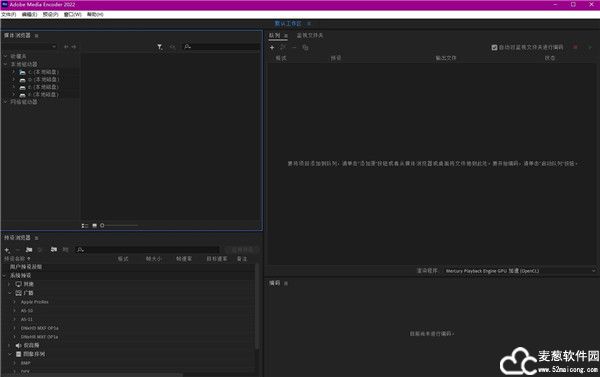Click the green start queue play icon
The width and height of the screenshot is (600, 377).
(x=590, y=47)
